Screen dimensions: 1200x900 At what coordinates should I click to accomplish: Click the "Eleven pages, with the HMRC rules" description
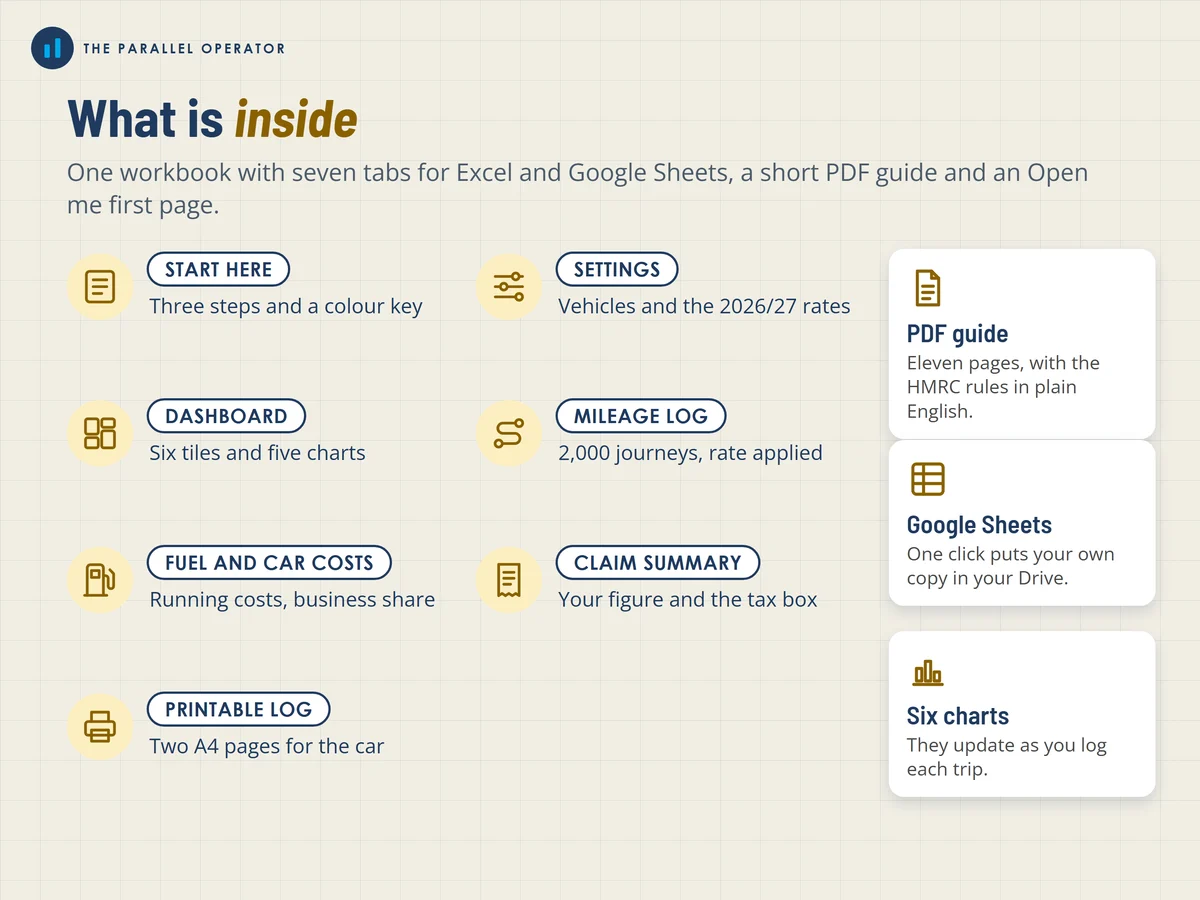click(x=1004, y=387)
